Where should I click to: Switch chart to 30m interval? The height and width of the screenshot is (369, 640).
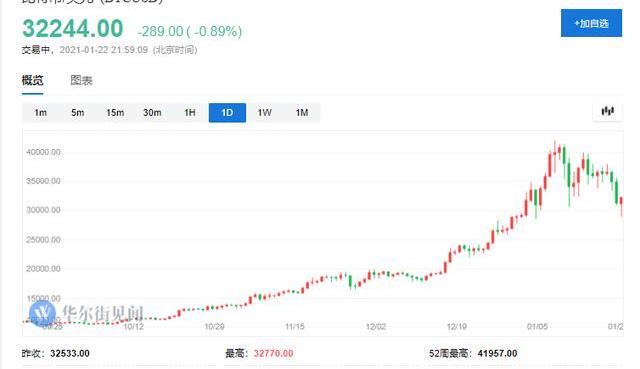coord(152,113)
